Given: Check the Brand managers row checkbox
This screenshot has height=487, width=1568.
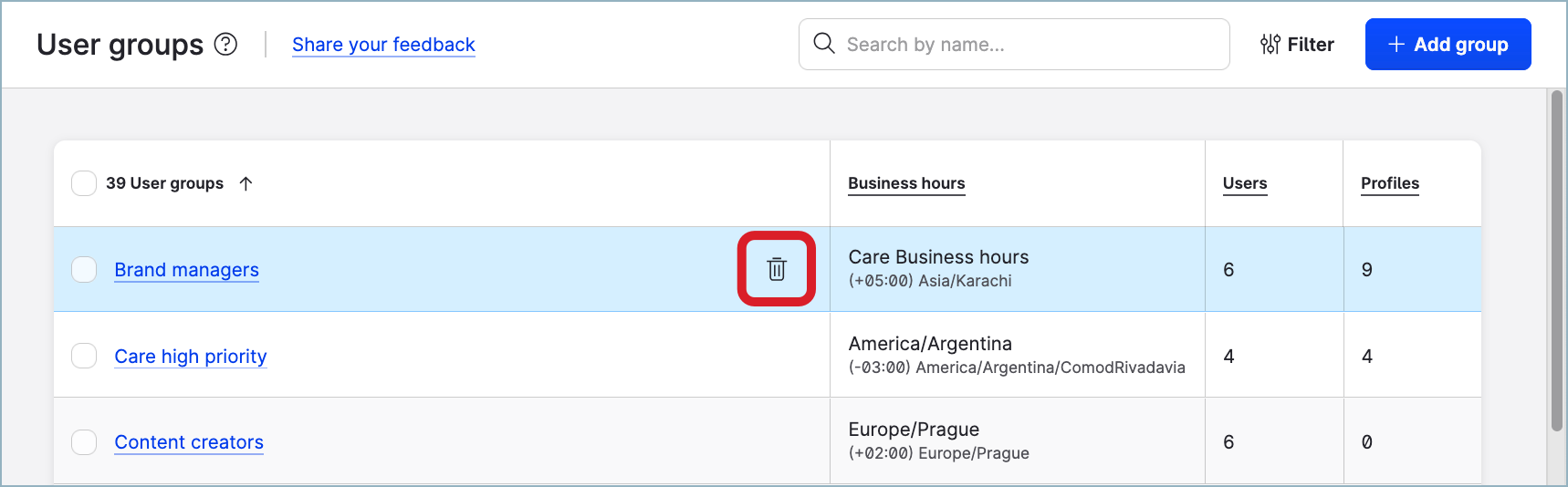Looking at the screenshot, I should pyautogui.click(x=84, y=269).
